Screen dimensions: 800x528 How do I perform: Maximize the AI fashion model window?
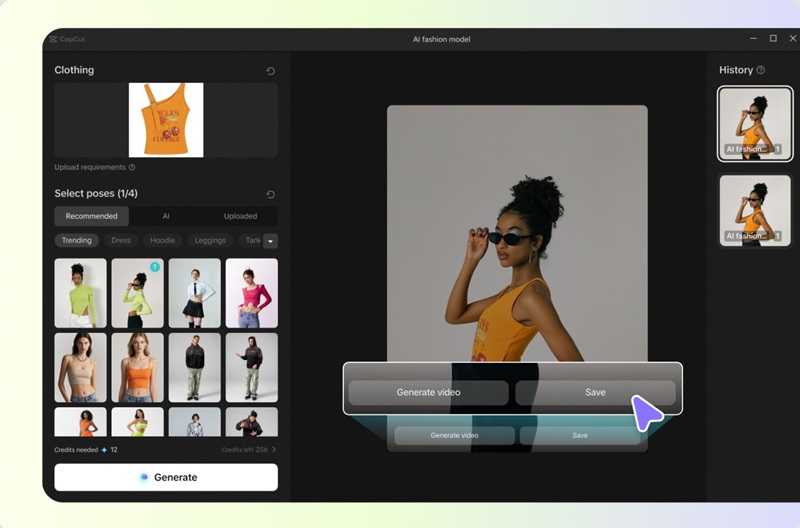[x=773, y=39]
